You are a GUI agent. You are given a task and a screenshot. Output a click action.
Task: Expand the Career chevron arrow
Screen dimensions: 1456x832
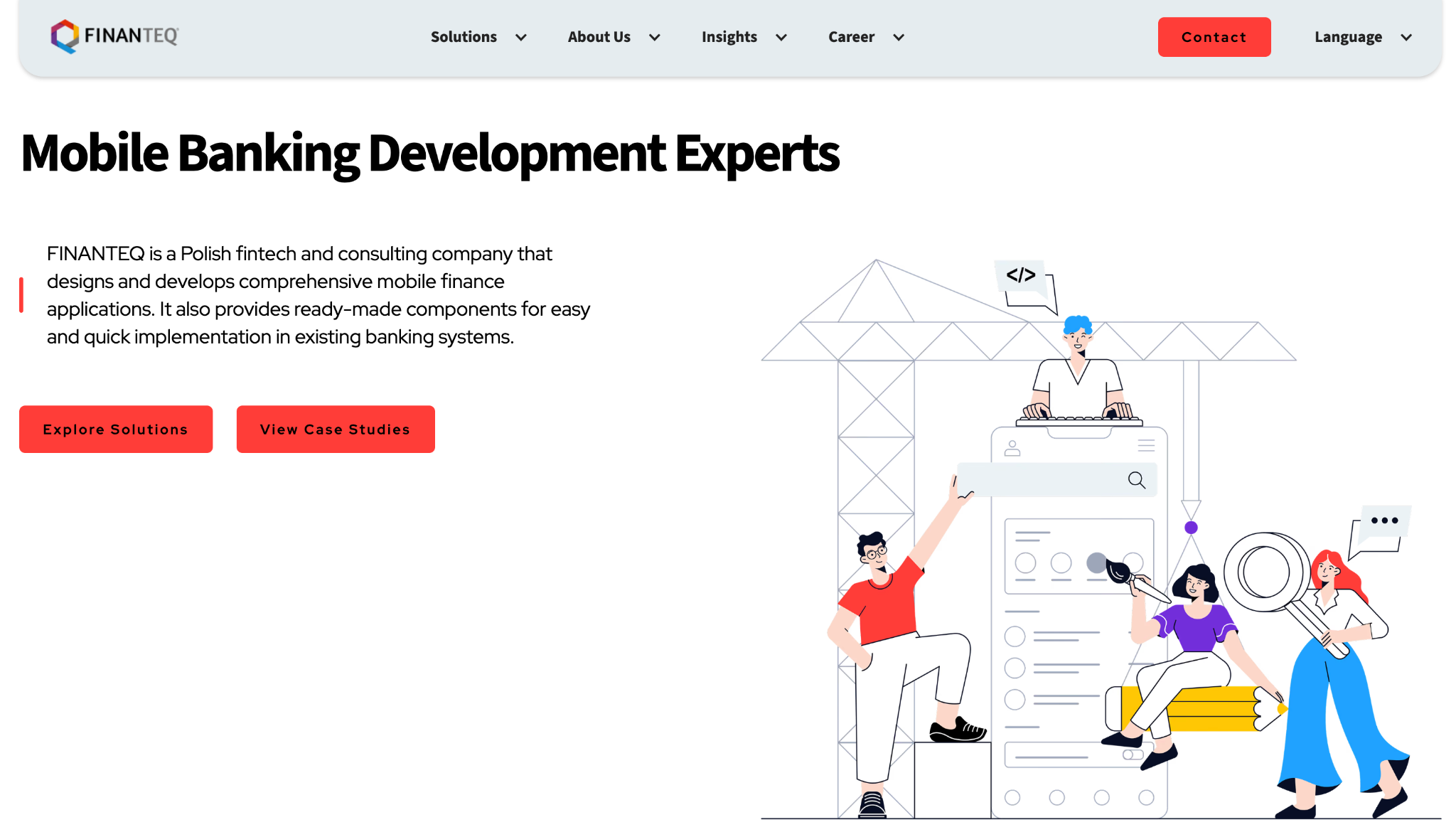(x=899, y=38)
